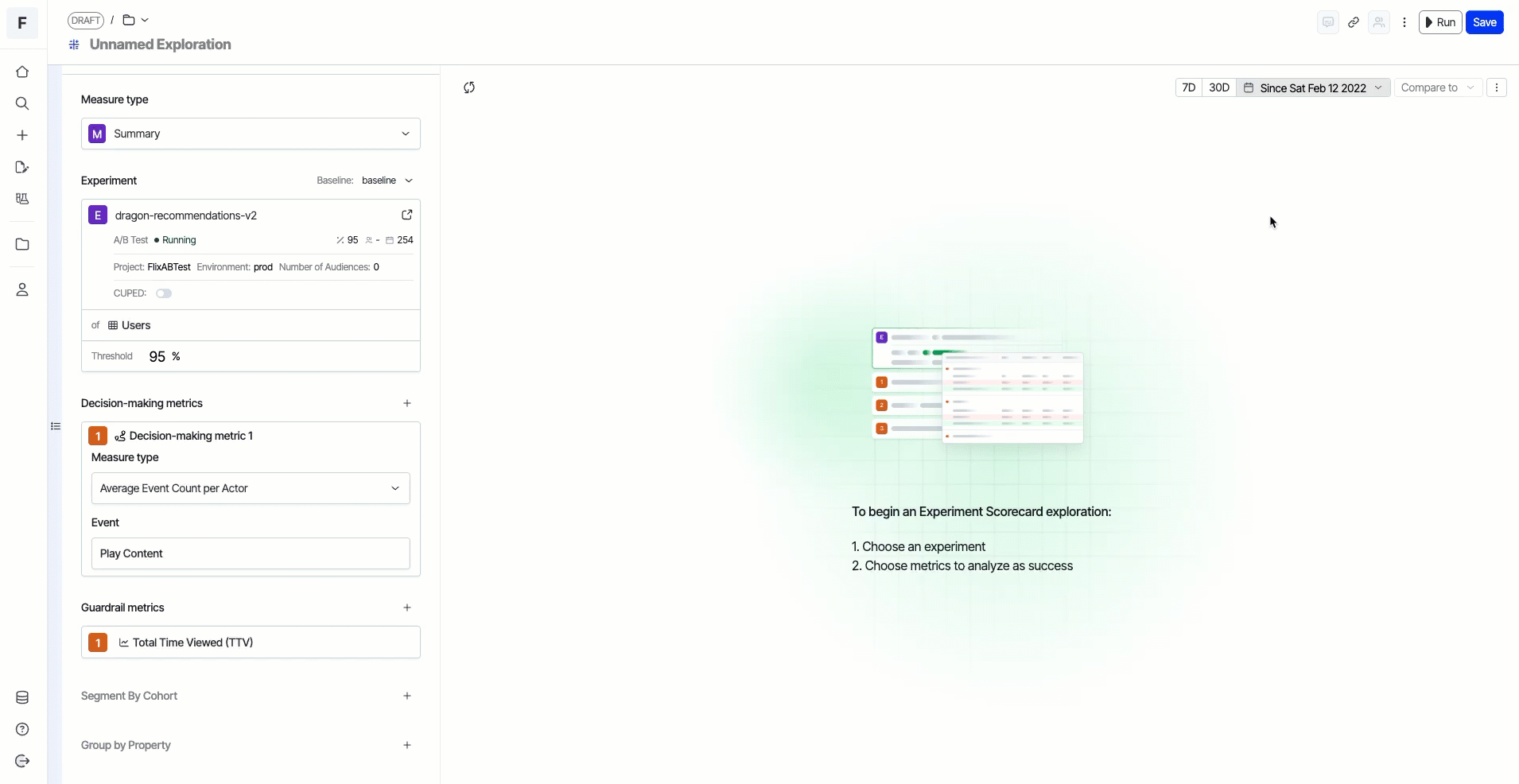Open the Summary measure type dropdown
1519x784 pixels.
[251, 134]
